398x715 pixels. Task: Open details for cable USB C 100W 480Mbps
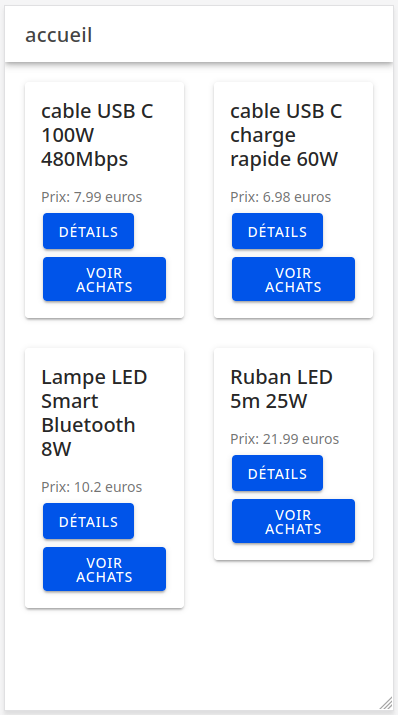pos(88,231)
